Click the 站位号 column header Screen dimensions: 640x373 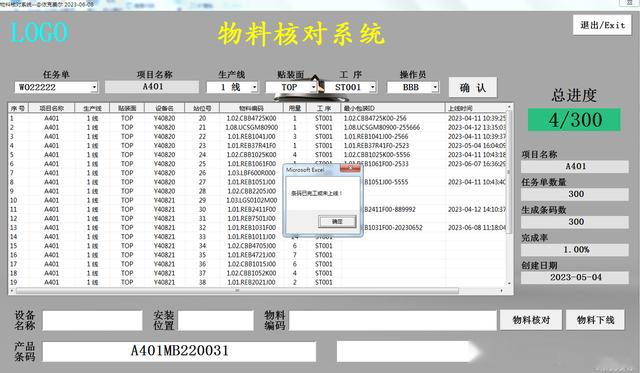pos(202,108)
